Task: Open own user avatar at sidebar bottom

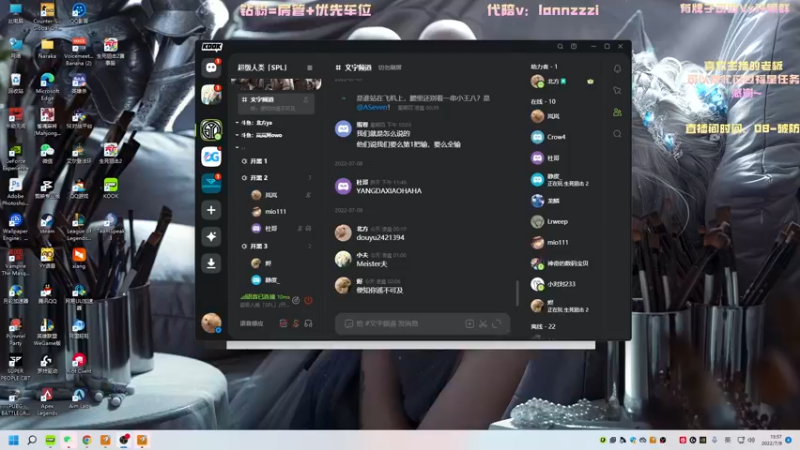Action: pos(211,322)
